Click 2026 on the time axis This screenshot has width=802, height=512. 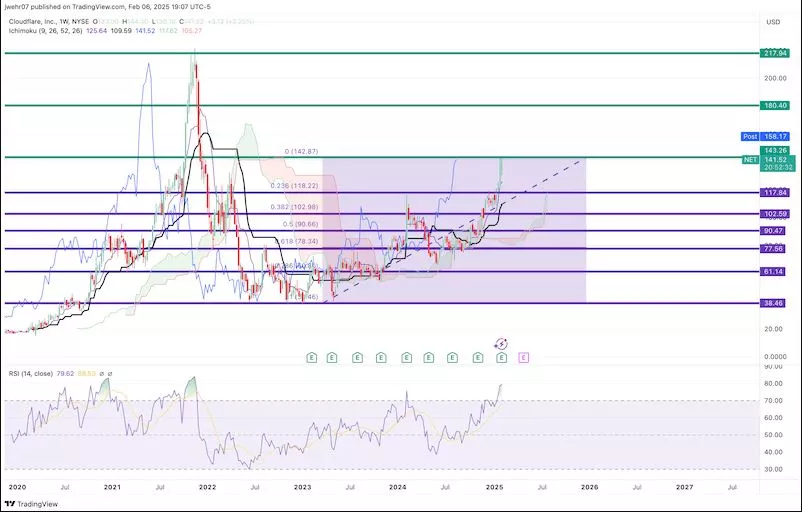coord(589,487)
